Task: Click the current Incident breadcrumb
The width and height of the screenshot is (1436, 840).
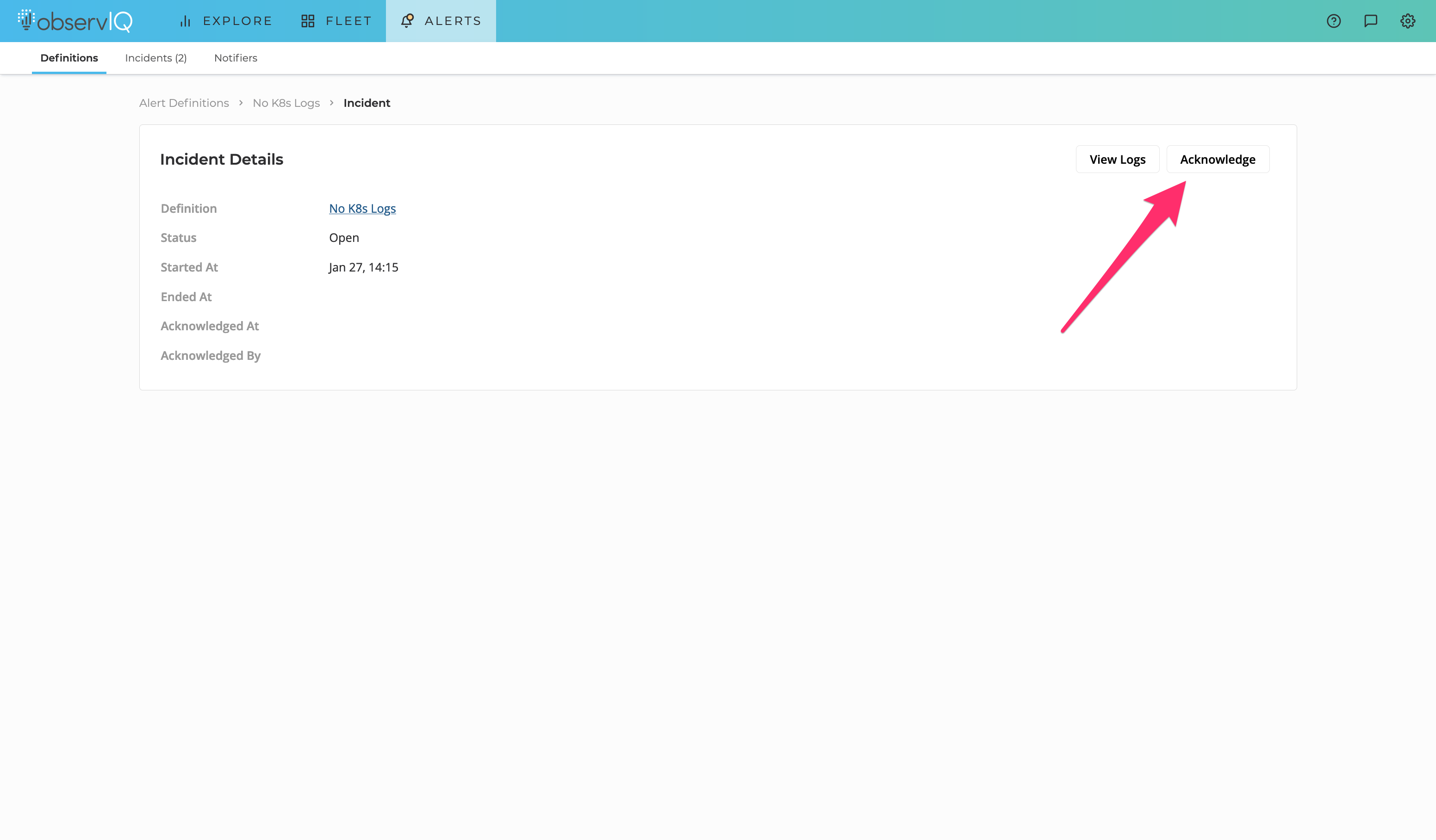Action: click(367, 103)
